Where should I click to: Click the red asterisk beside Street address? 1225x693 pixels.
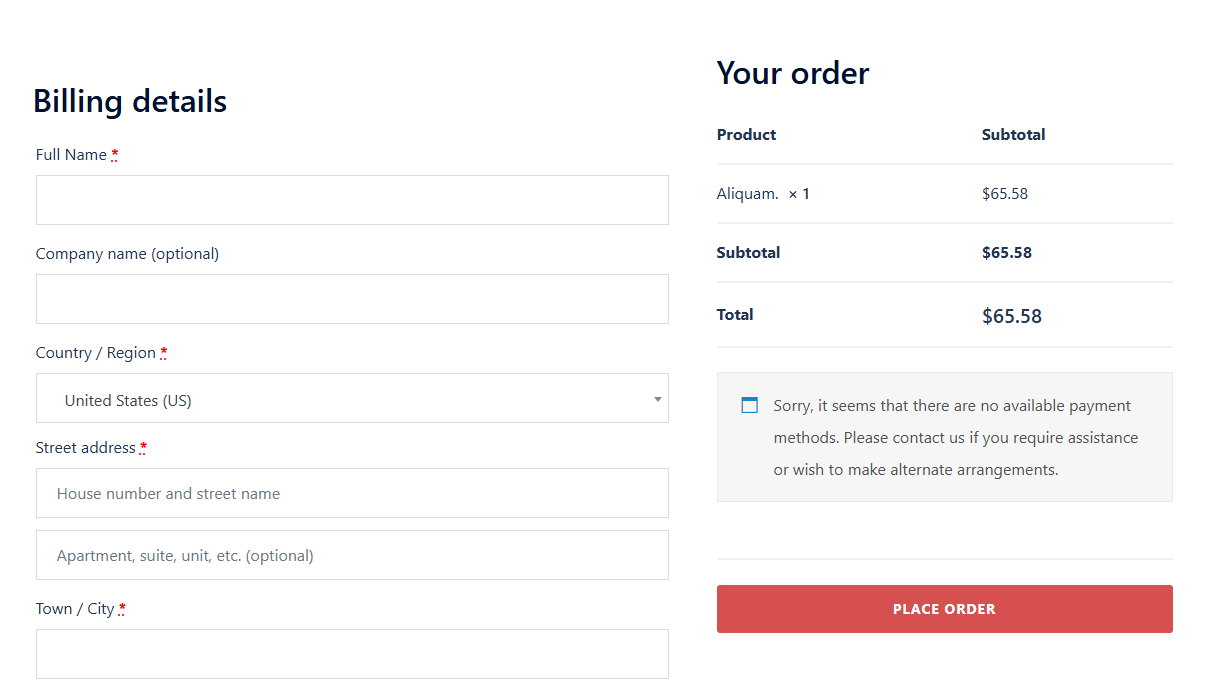[x=143, y=448]
